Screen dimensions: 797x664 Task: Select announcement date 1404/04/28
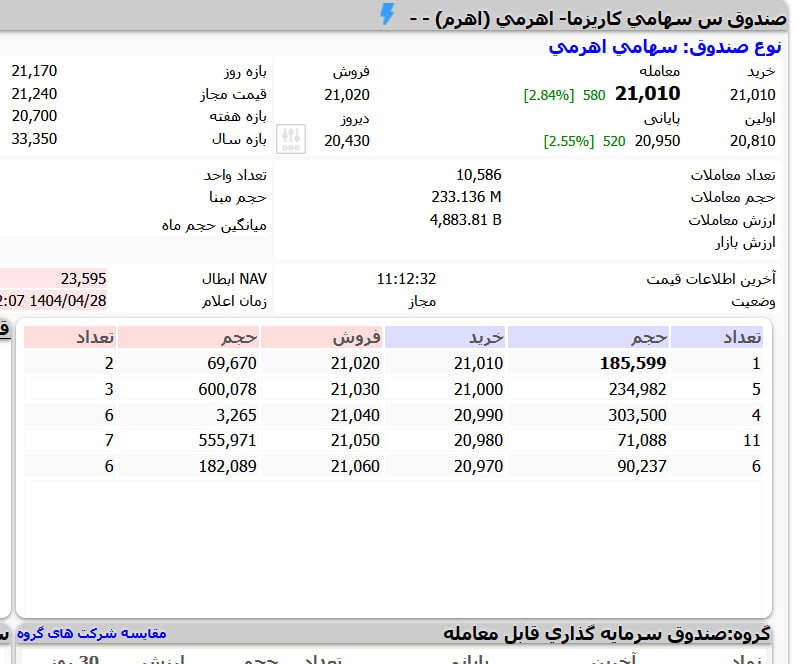(68, 300)
